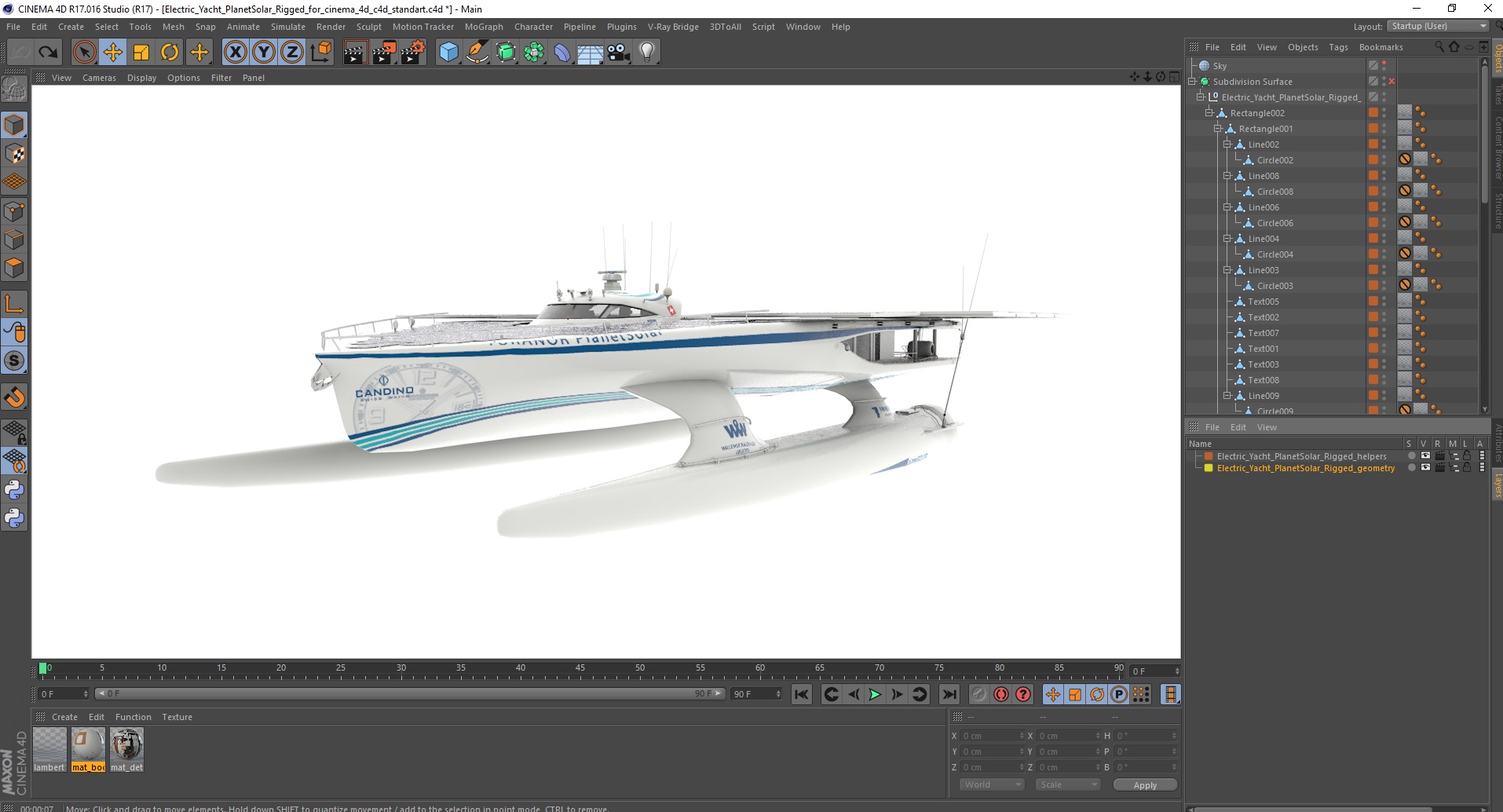Viewport: 1503px width, 812px height.
Task: Open the spline Pen tool
Action: [477, 53]
